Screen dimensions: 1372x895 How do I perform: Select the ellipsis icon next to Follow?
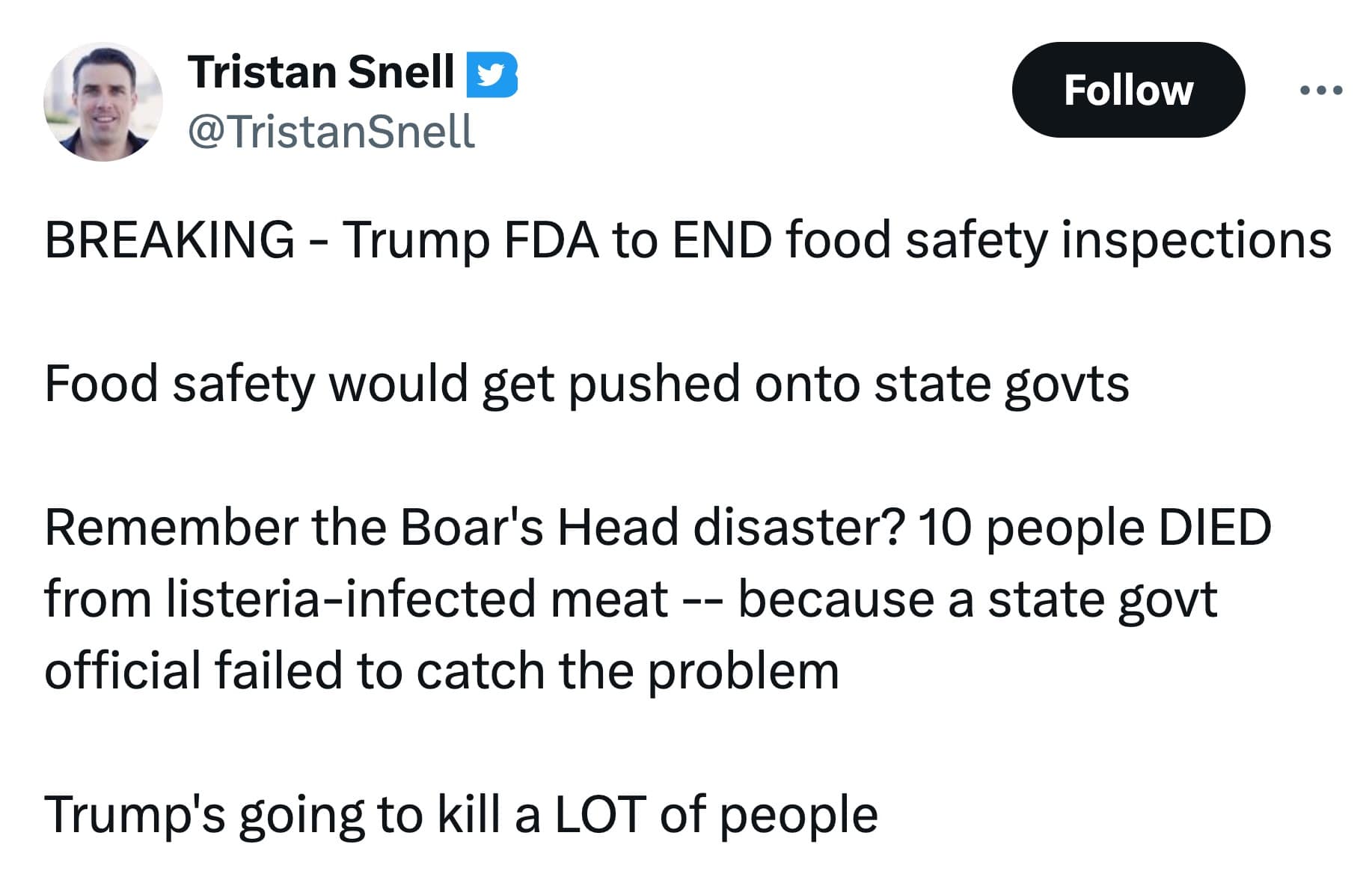coord(1321,90)
